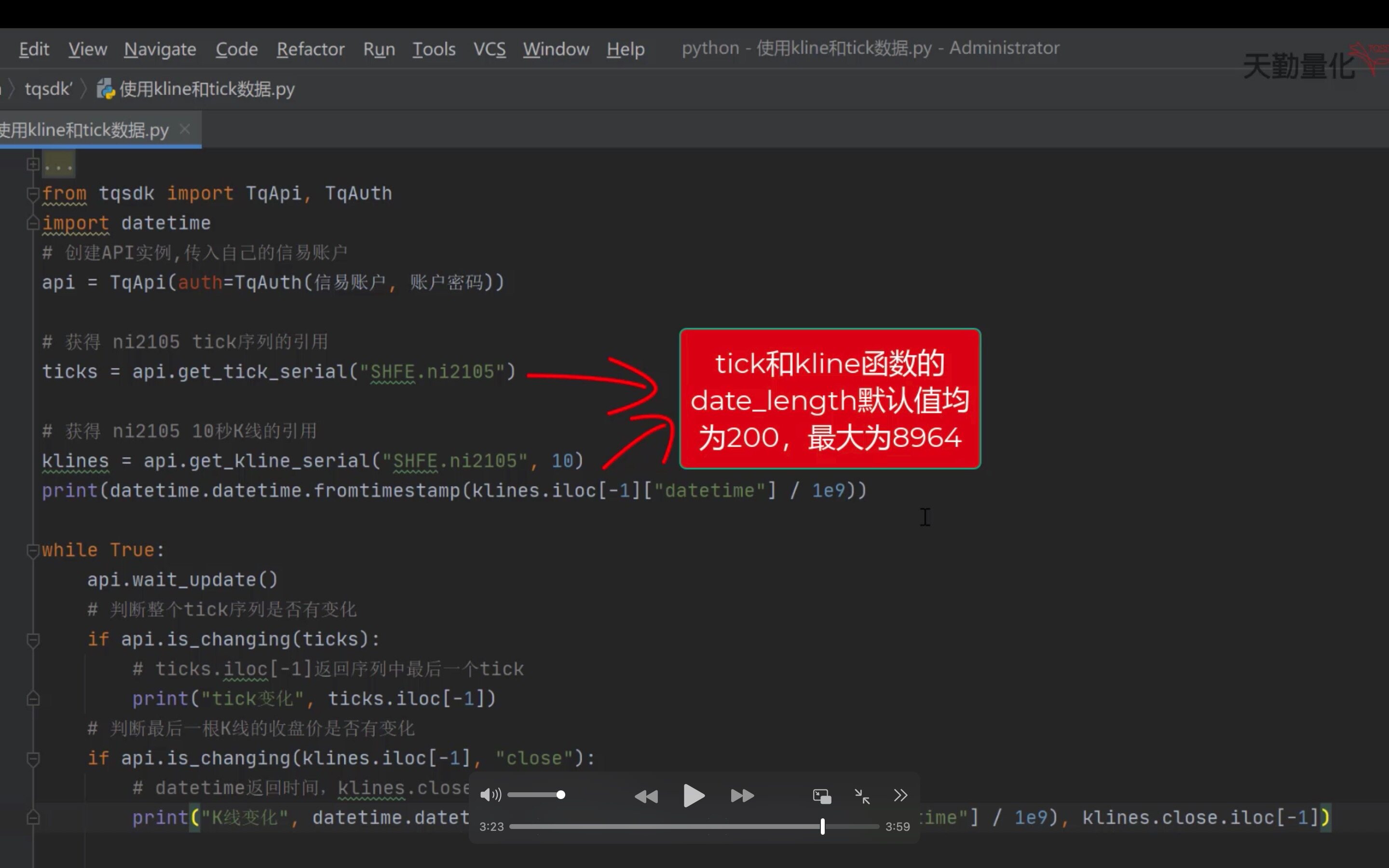The width and height of the screenshot is (1389, 868).
Task: Close the 使用kline和tick数据.py editor tab
Action: point(185,129)
